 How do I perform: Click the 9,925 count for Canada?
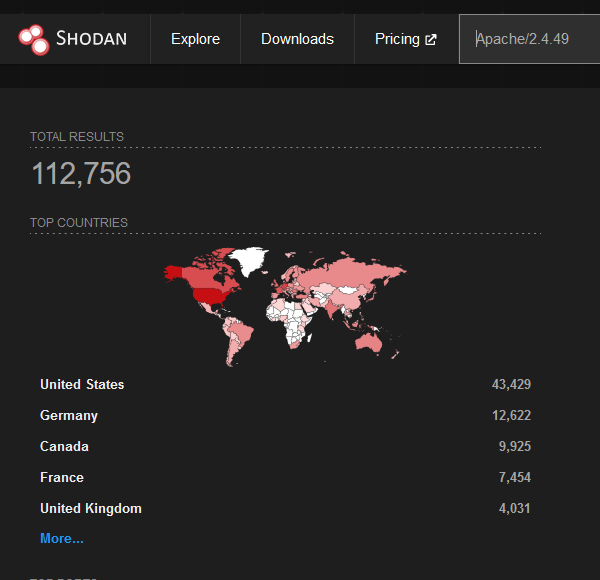[515, 446]
